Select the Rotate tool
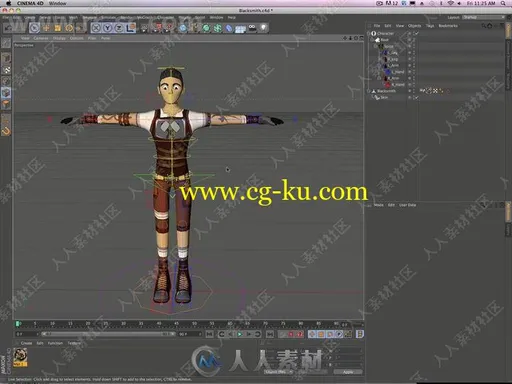Viewport: 512px width, 384px height. pyautogui.click(x=69, y=28)
